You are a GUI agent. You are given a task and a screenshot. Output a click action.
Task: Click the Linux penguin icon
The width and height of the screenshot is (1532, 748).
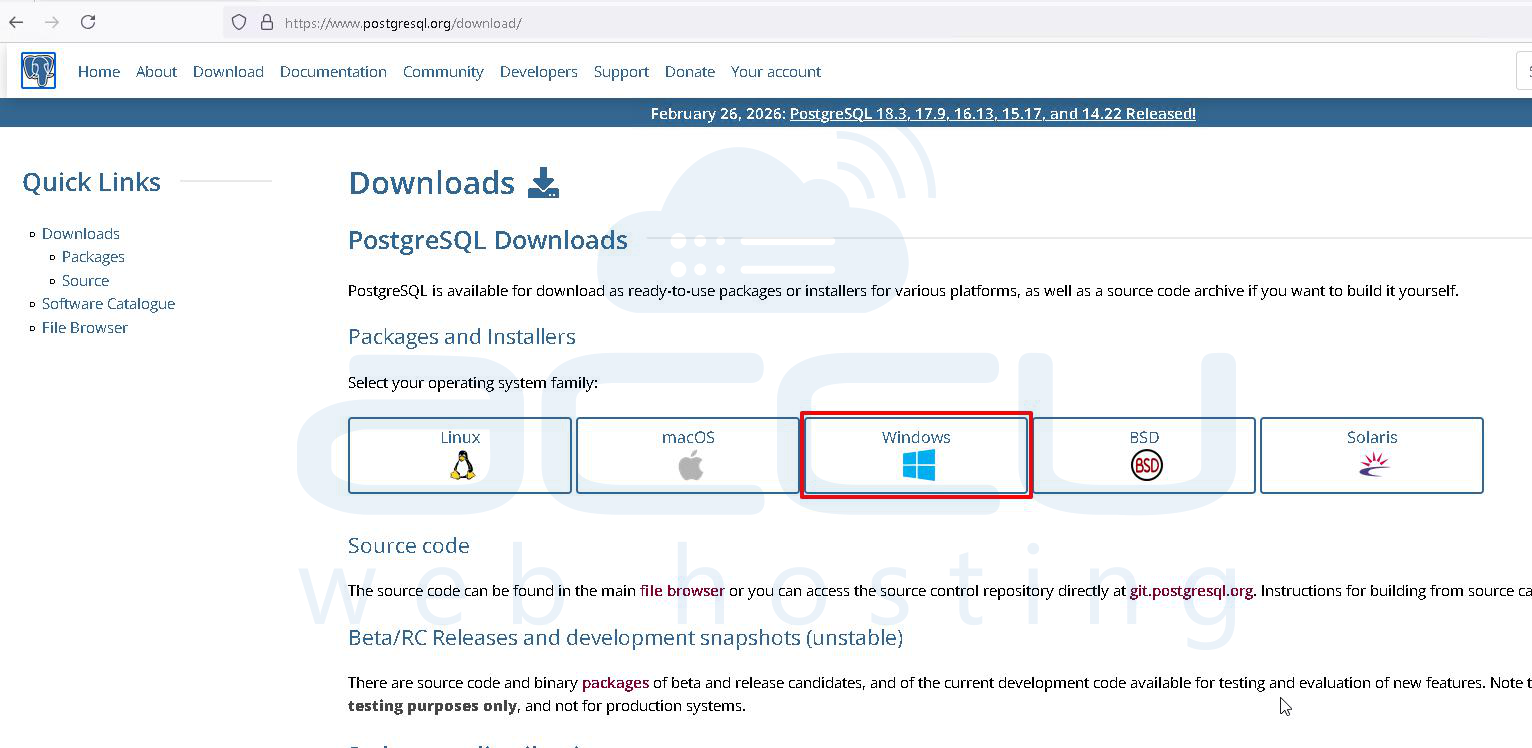pyautogui.click(x=462, y=465)
